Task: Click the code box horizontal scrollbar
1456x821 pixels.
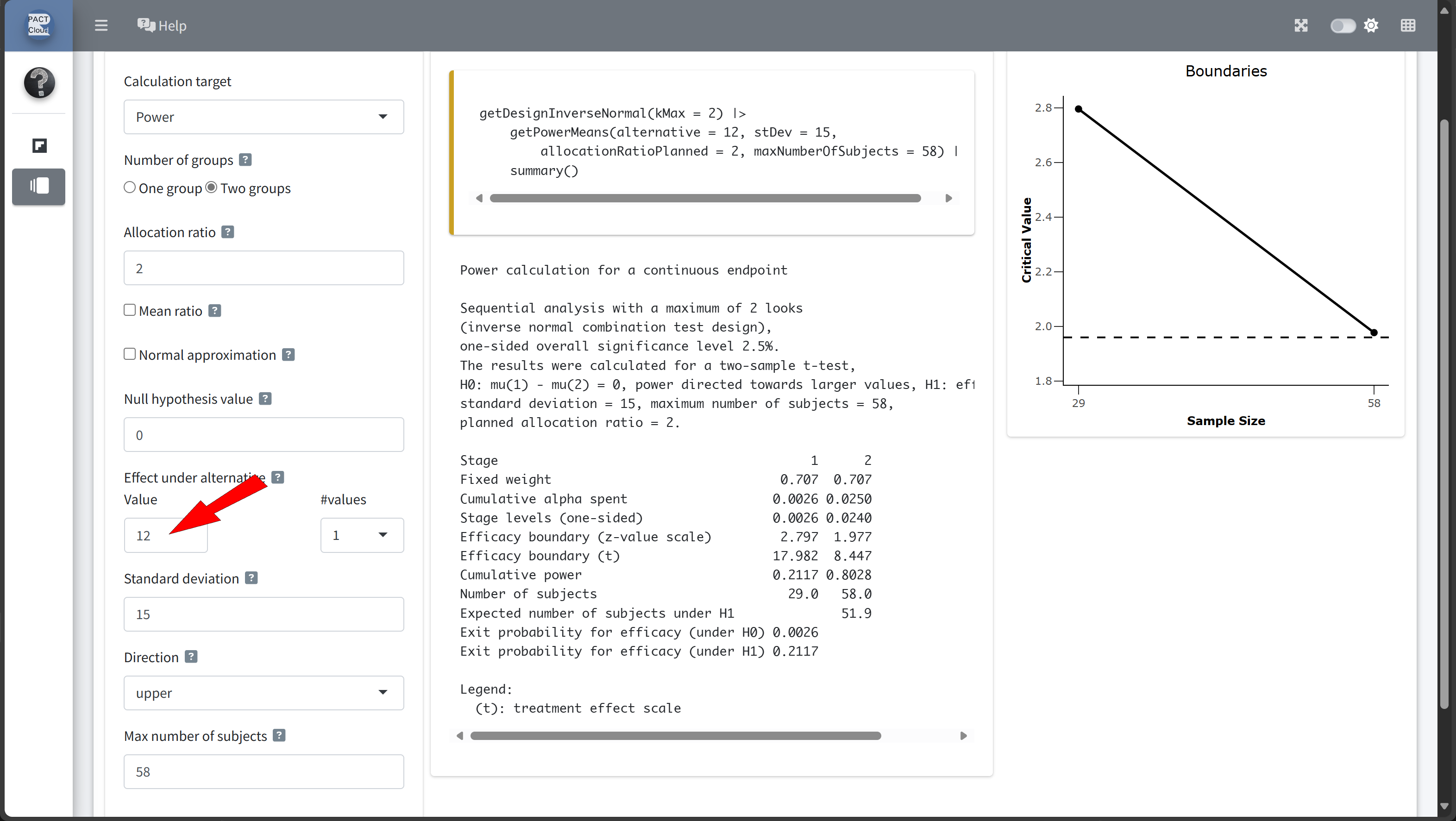Action: (705, 198)
